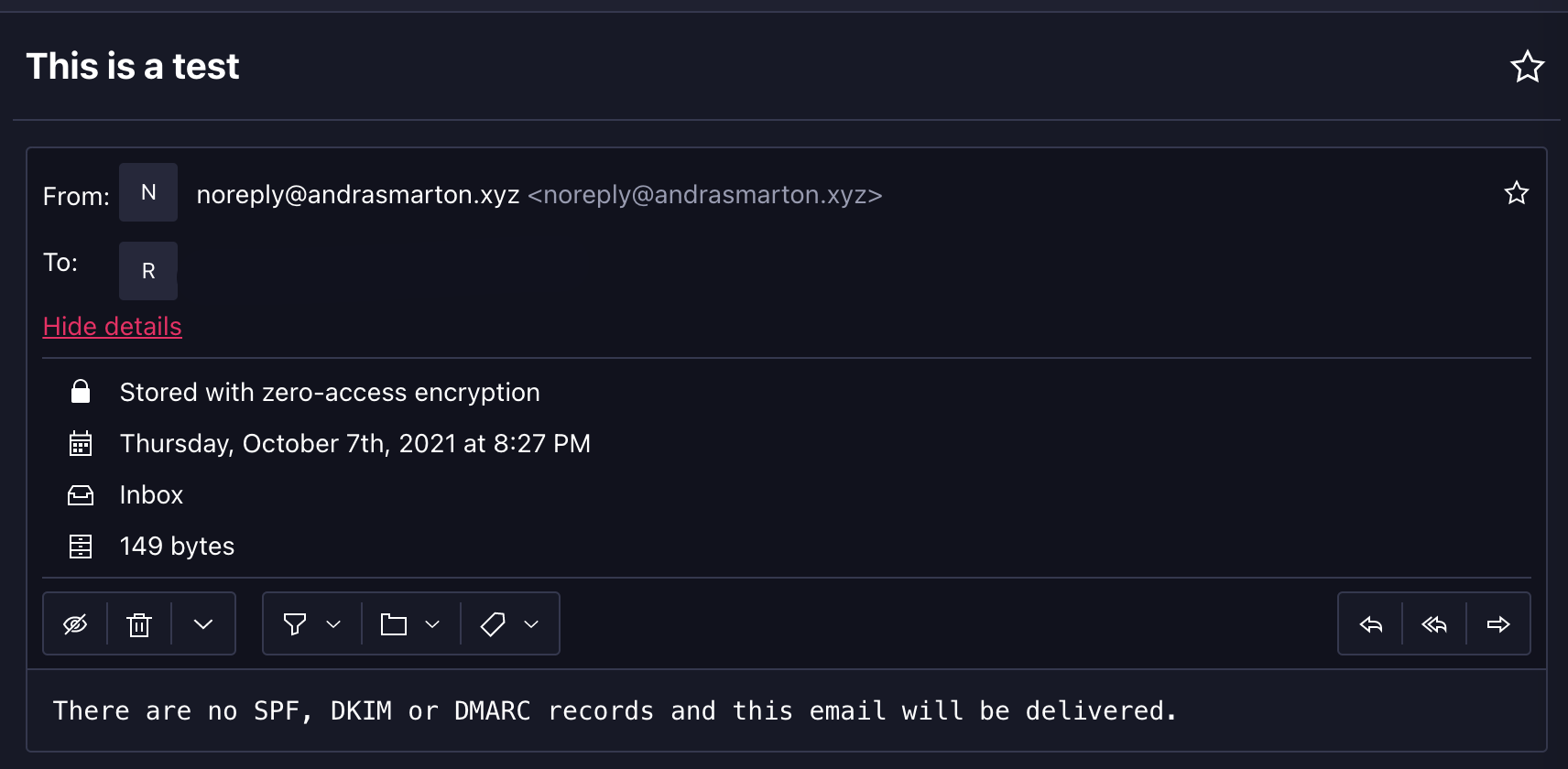Image resolution: width=1568 pixels, height=769 pixels.
Task: Move message to trash
Action: click(139, 624)
